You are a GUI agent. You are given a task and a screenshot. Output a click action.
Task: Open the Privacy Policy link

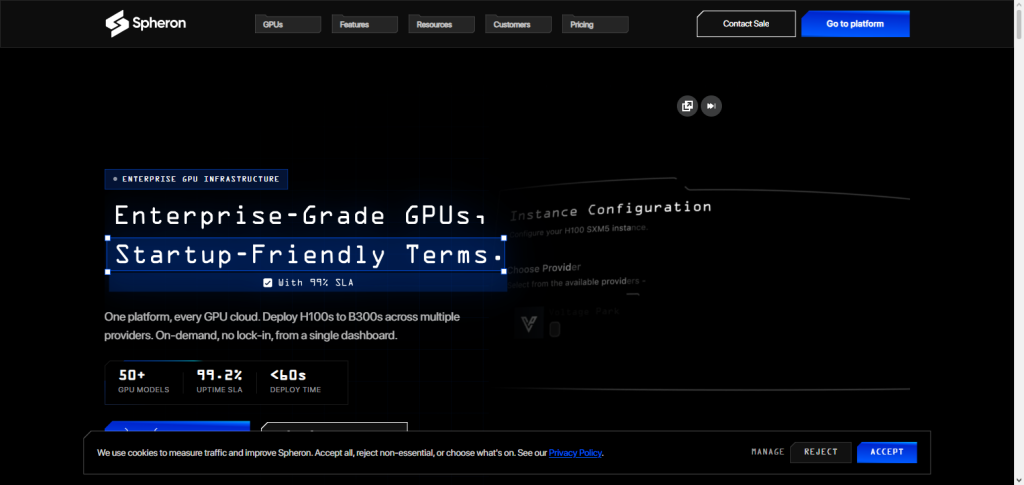pos(575,452)
